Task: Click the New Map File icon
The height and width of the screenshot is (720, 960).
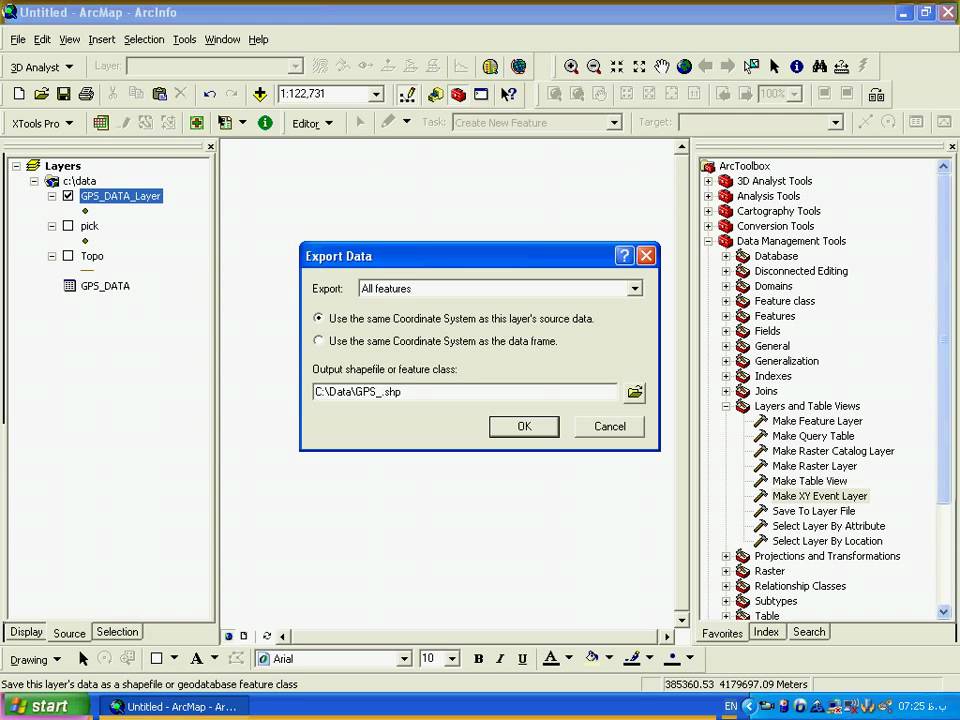Action: click(x=19, y=94)
